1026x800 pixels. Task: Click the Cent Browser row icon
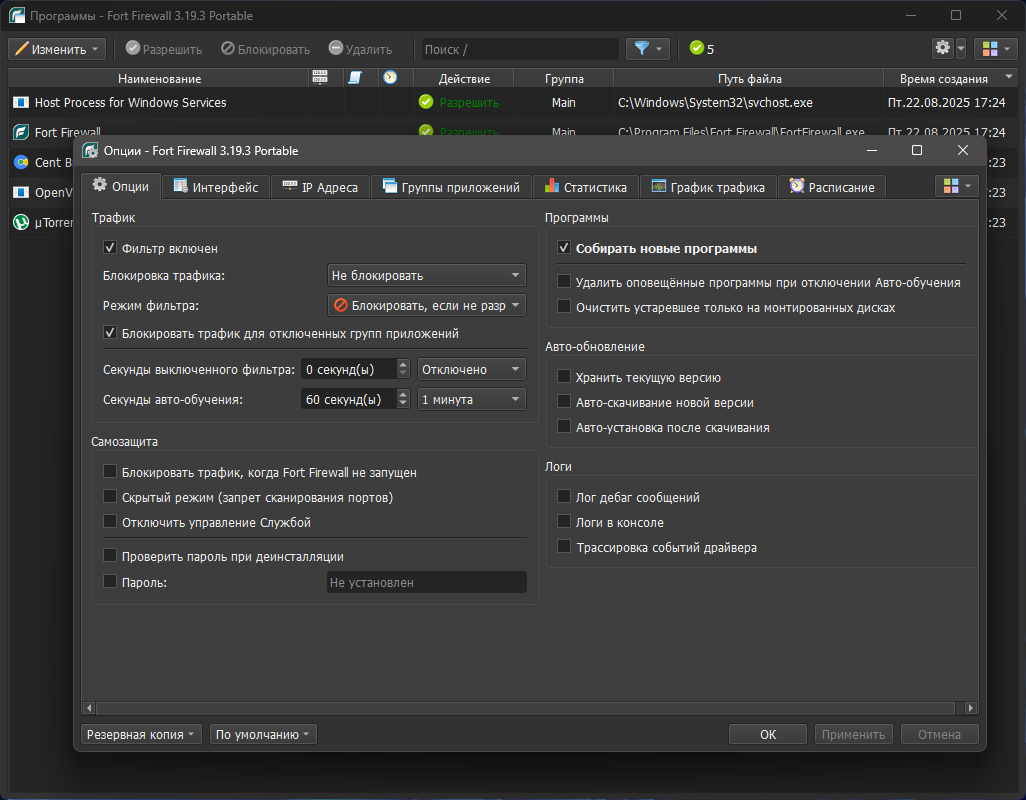tap(21, 162)
